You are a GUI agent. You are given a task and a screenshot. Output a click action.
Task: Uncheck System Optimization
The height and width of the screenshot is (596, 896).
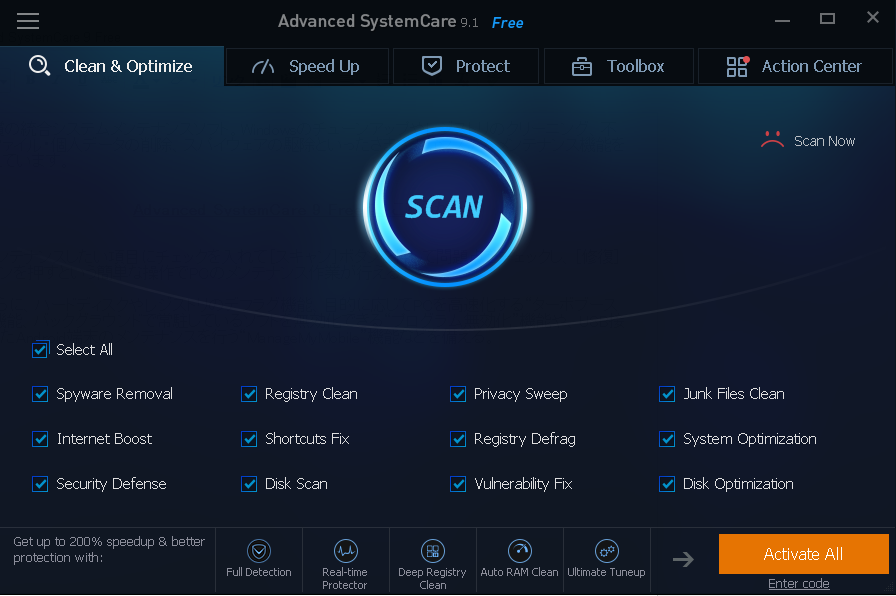667,439
